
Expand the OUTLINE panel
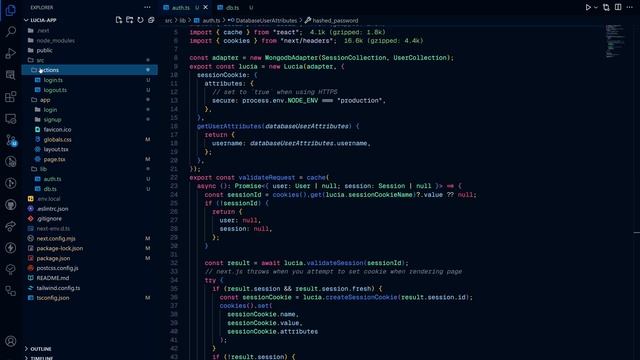41,349
